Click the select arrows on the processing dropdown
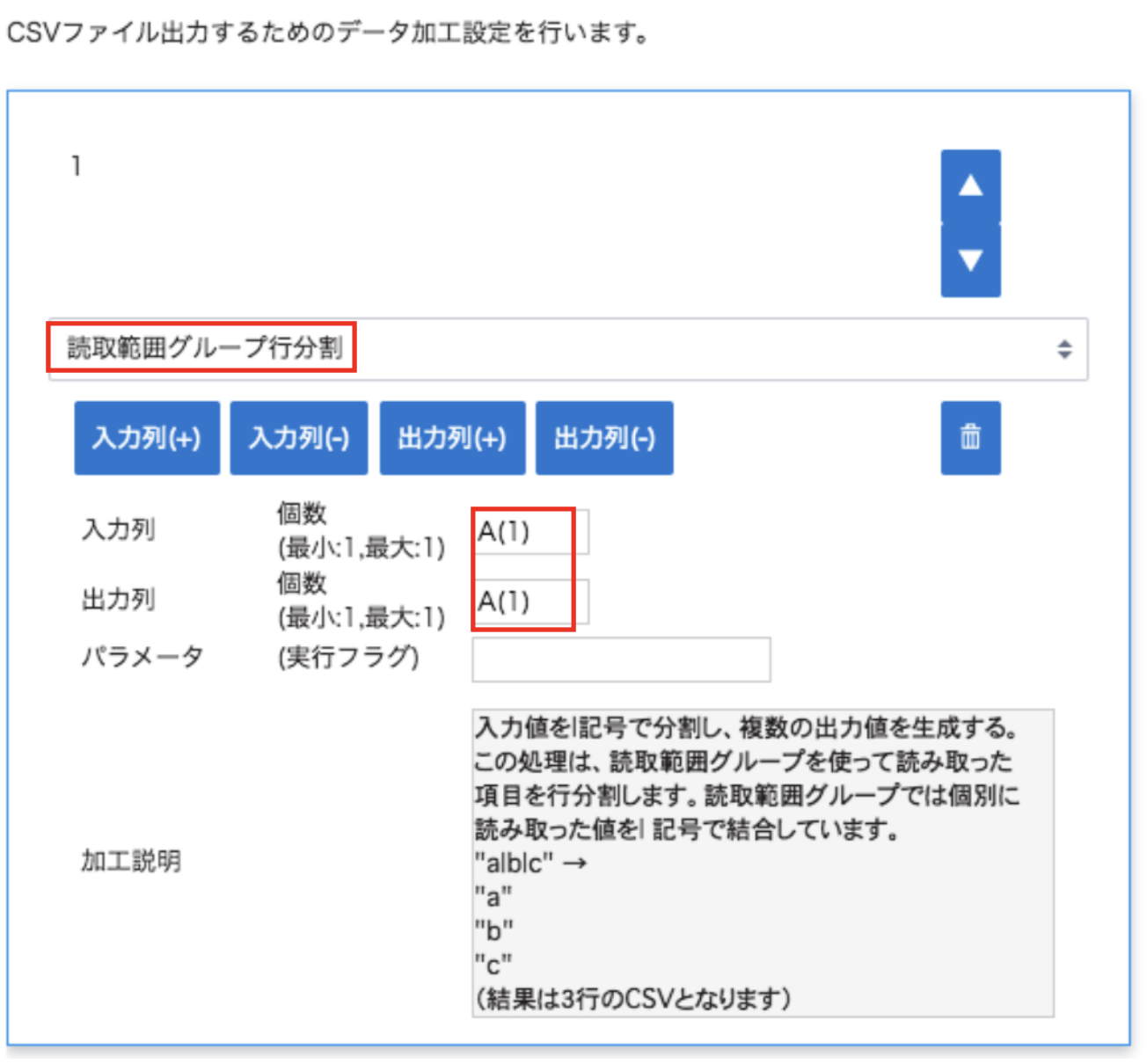Viewport: 1147px width, 1064px height. 1064,349
